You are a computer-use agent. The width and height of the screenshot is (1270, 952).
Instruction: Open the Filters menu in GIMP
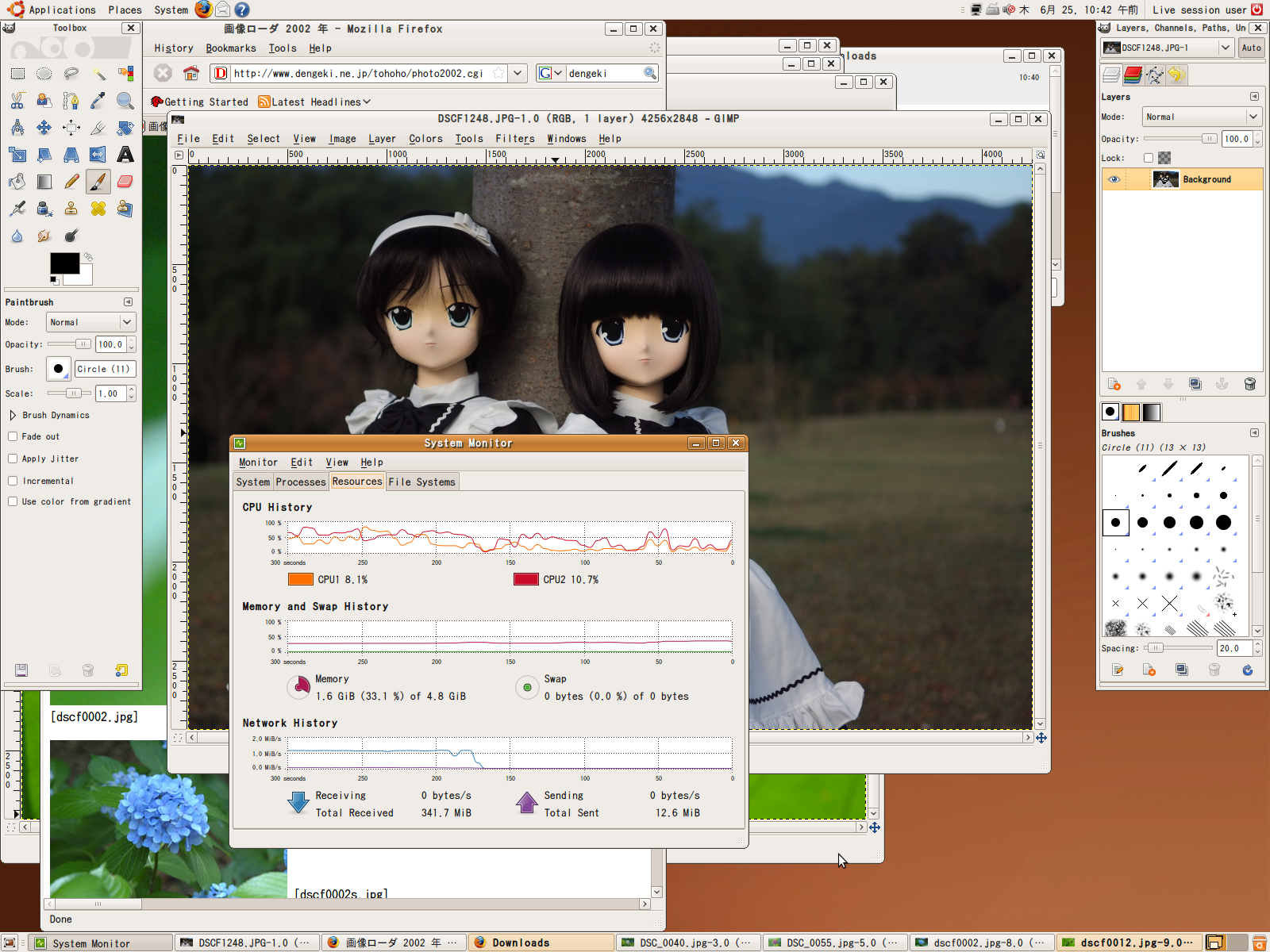point(515,139)
